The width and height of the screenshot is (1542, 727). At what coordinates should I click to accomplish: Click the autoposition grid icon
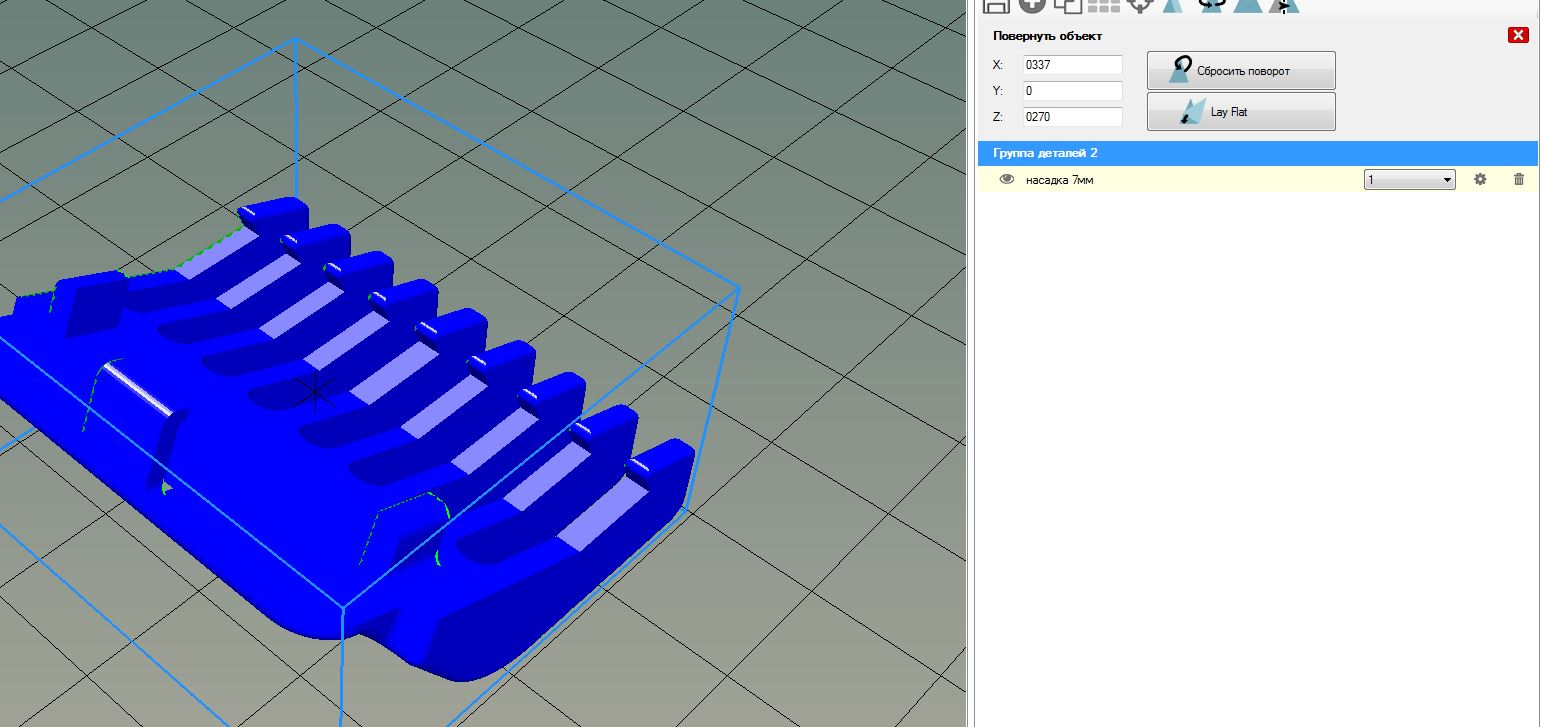(1104, 5)
